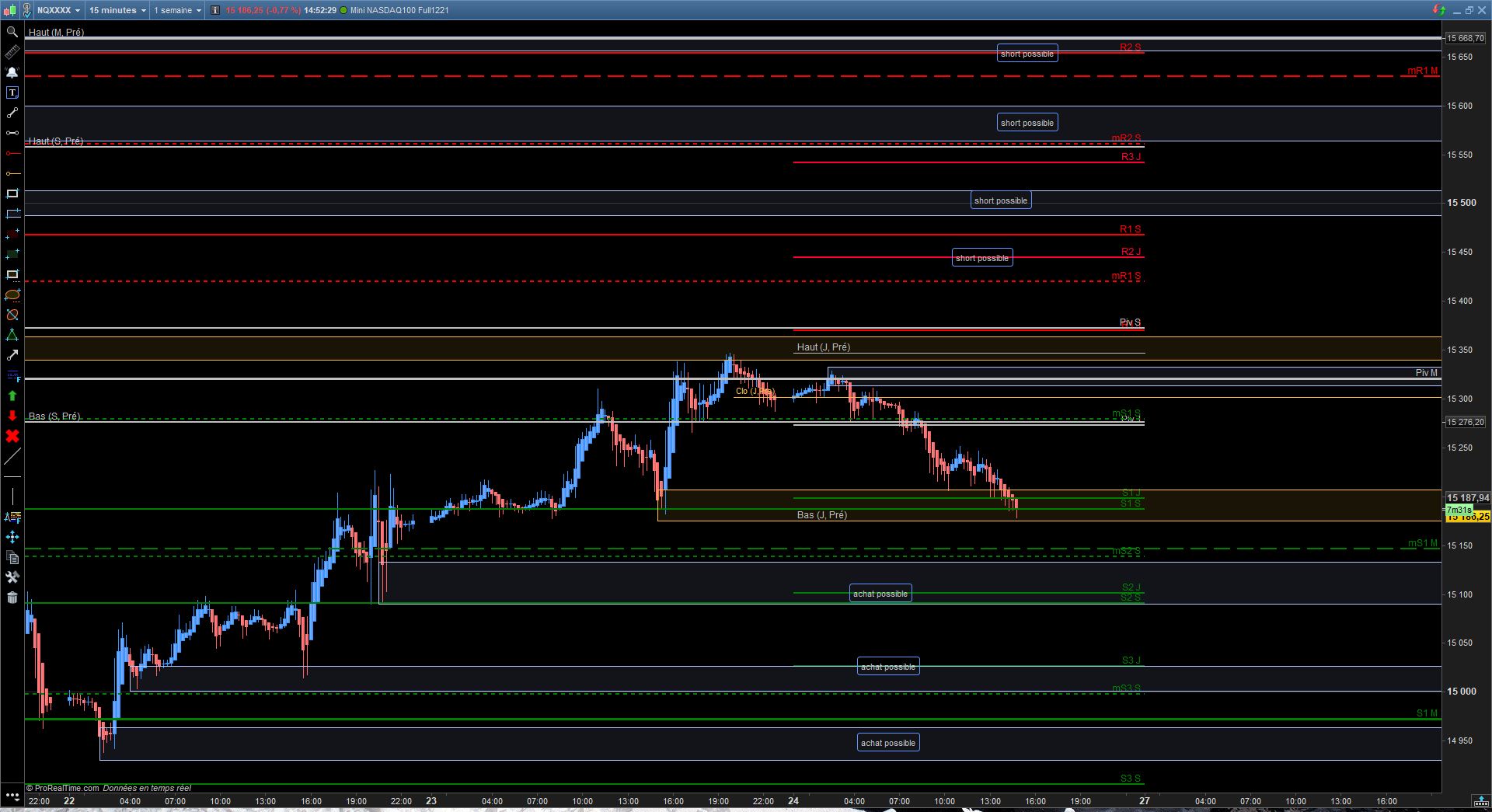Select the orange horizontal ray tool

(12, 173)
